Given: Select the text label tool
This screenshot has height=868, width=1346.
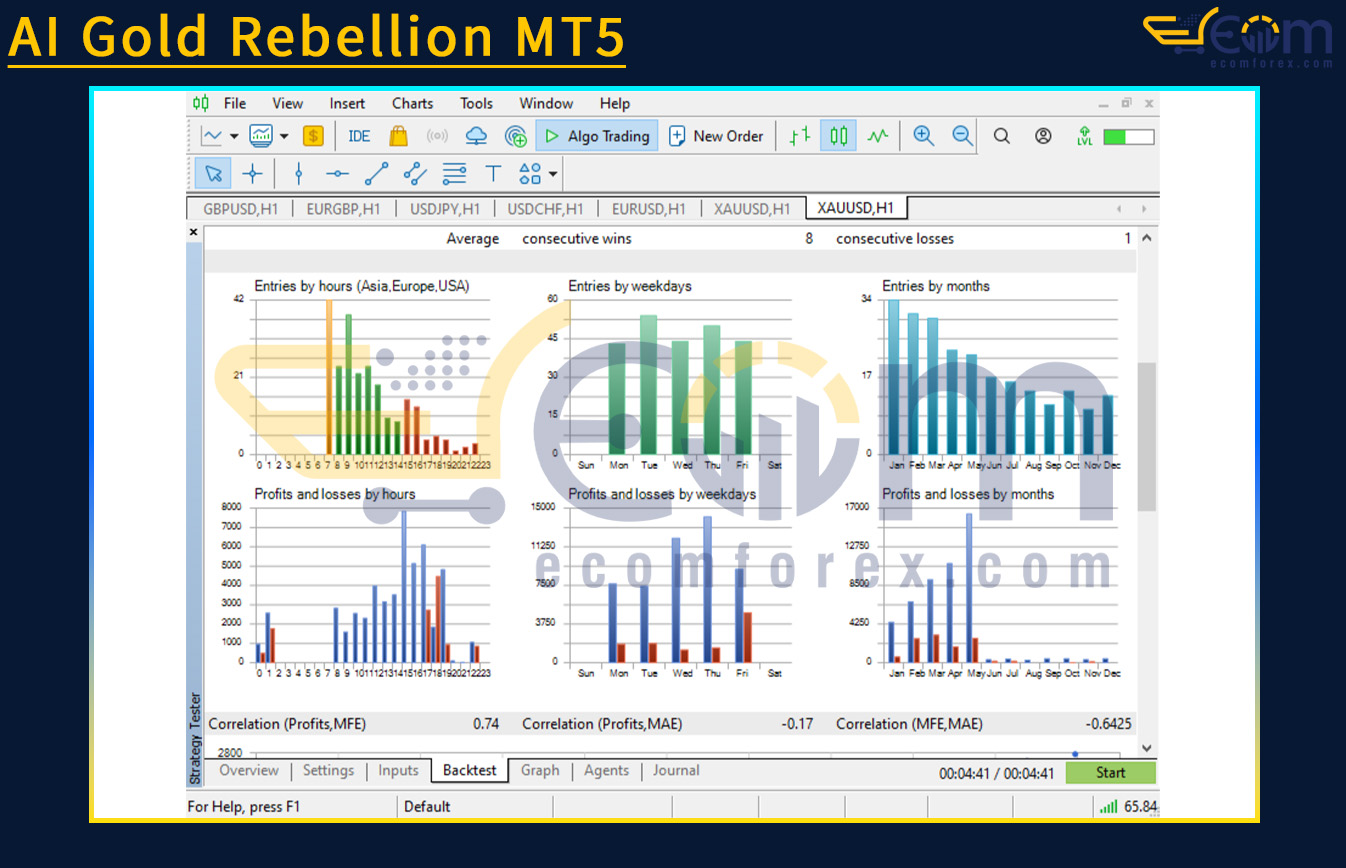Looking at the screenshot, I should coord(493,173).
